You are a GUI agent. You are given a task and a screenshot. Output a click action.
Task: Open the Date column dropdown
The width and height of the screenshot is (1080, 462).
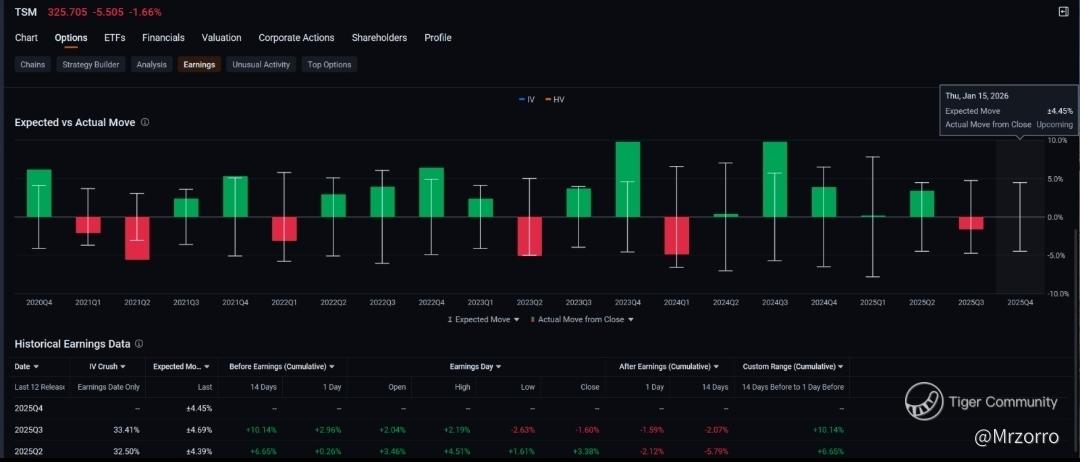click(x=27, y=366)
